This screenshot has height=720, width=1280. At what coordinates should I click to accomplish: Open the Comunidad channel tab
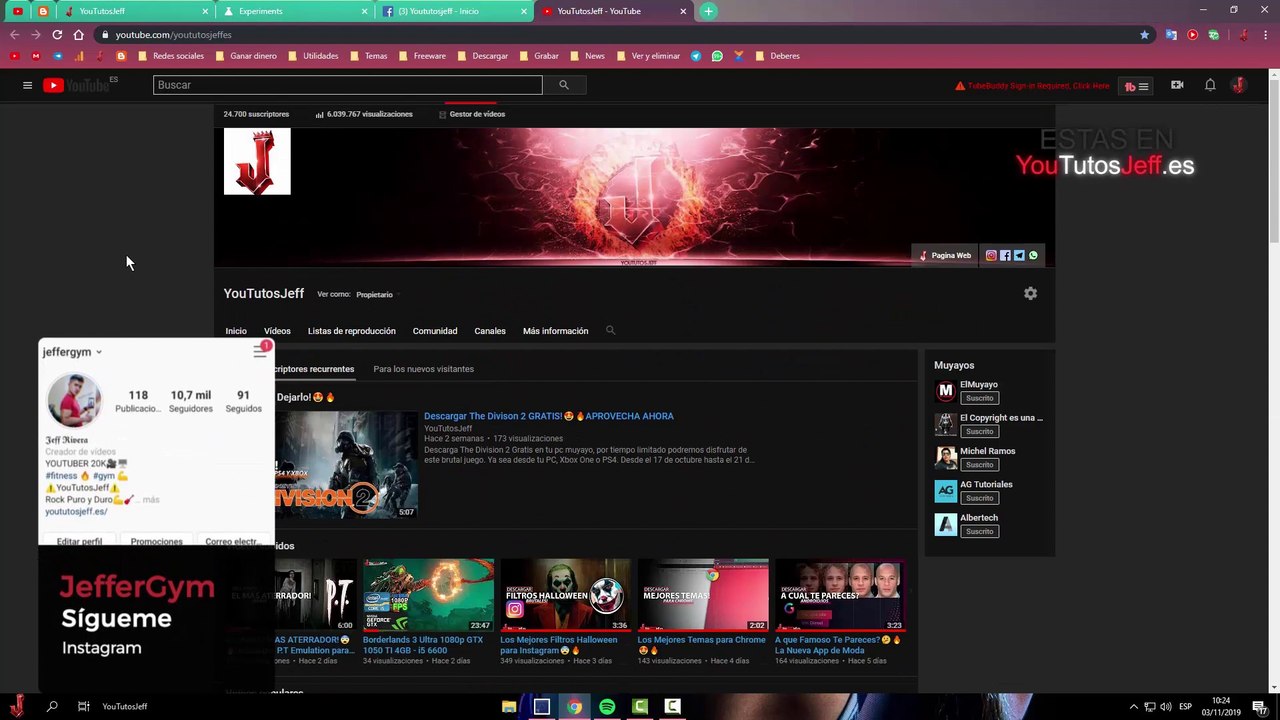pyautogui.click(x=435, y=331)
